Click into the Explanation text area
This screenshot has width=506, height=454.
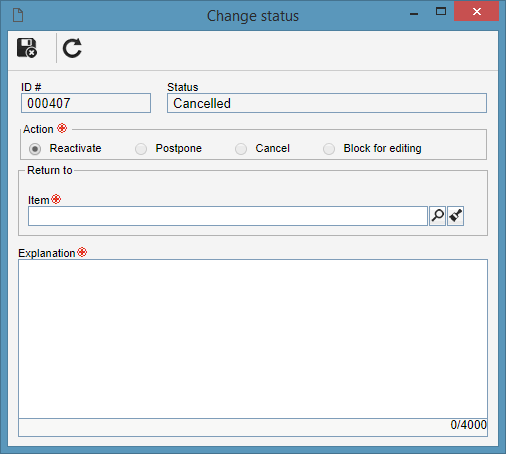point(253,339)
